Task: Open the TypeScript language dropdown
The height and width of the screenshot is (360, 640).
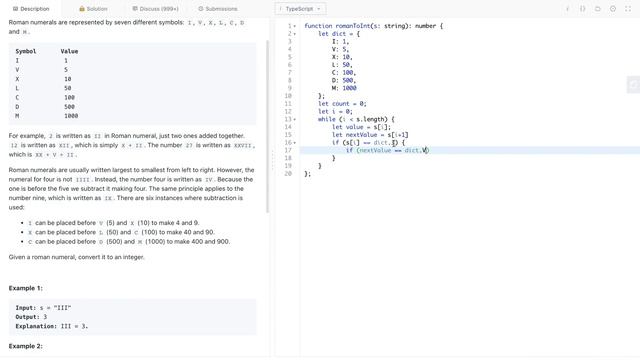Action: 300,9
